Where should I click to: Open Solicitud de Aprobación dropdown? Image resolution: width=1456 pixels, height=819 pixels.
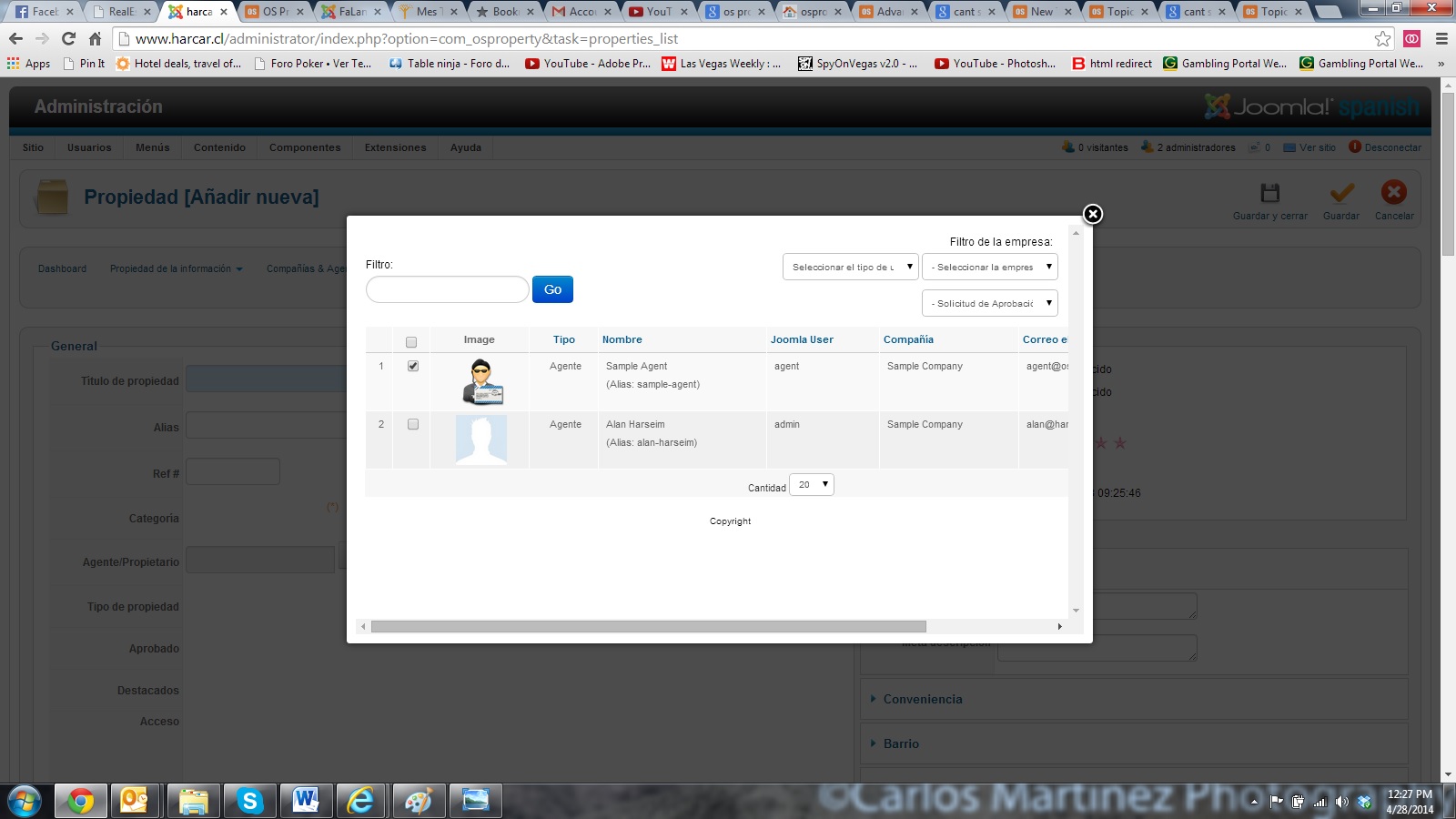pyautogui.click(x=990, y=303)
